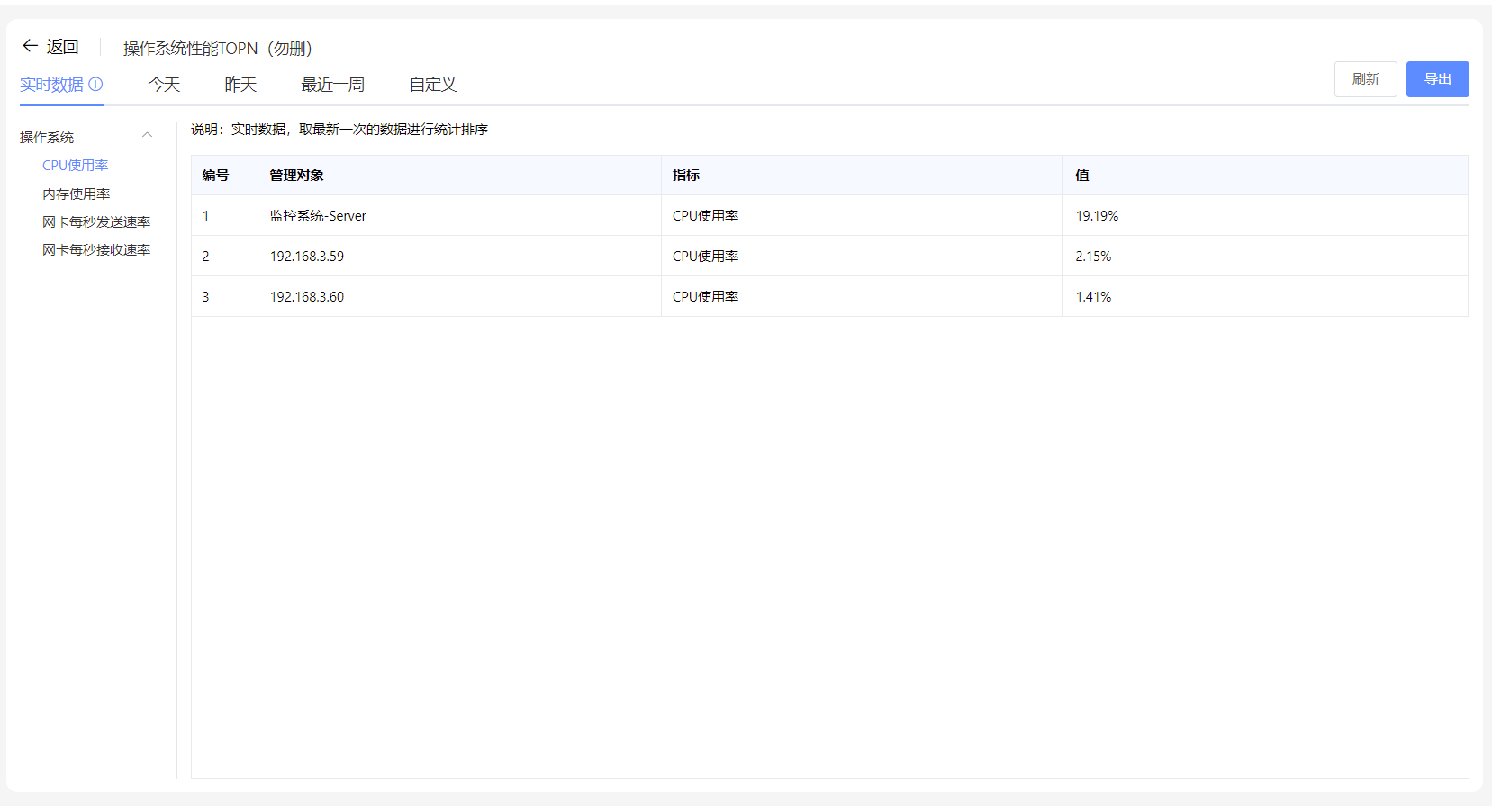Click row number 3 cell

pos(224,297)
